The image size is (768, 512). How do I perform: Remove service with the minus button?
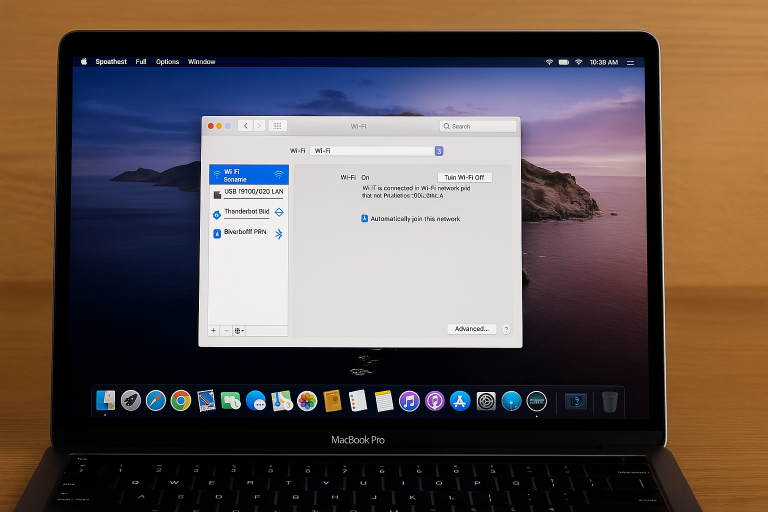tap(226, 331)
